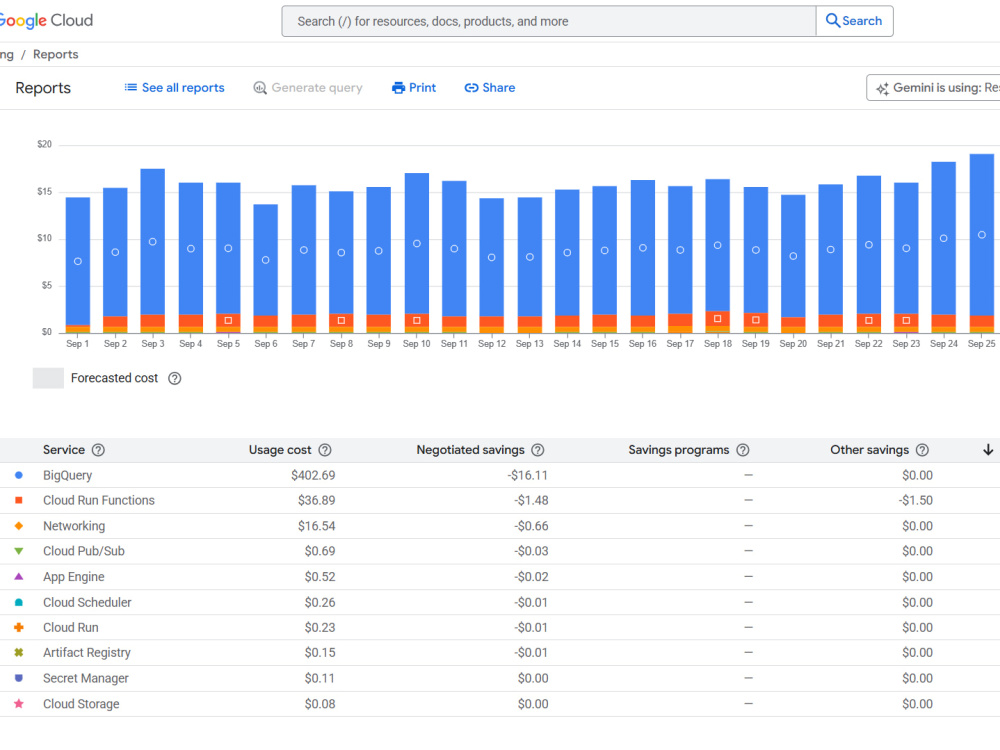Click the Google Cloud logo

click(45, 20)
